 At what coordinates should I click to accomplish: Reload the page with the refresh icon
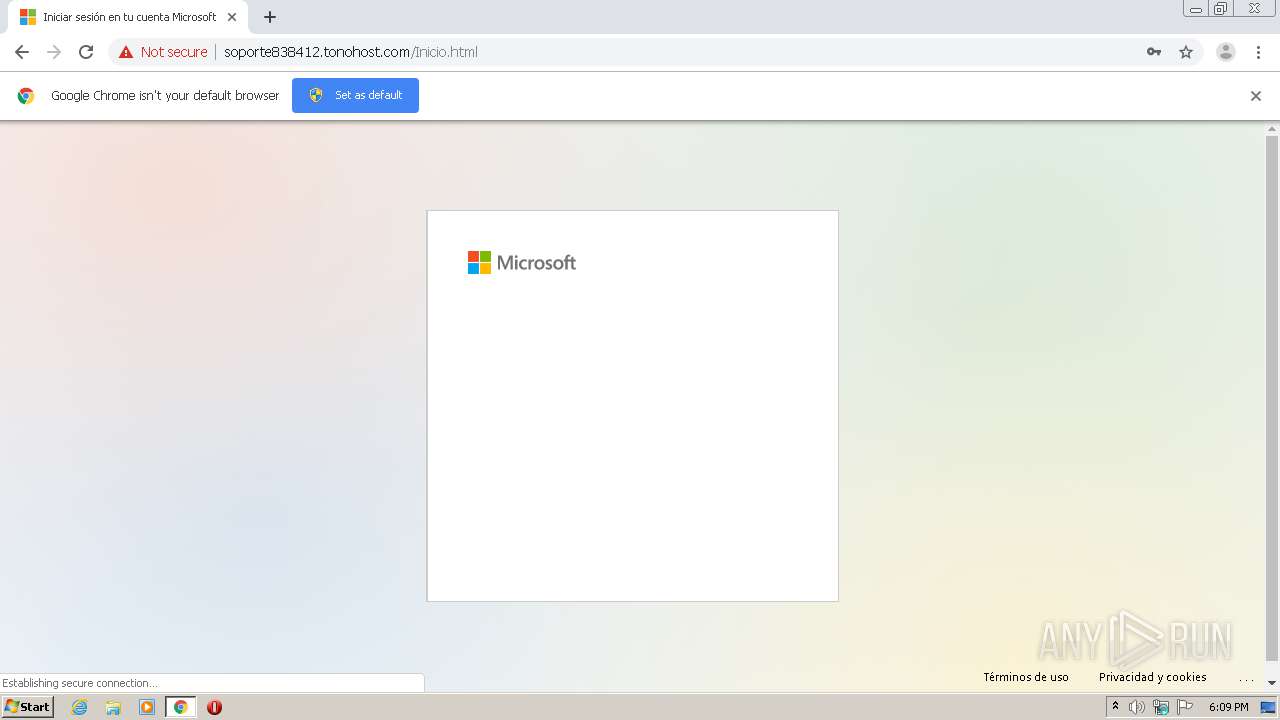click(x=86, y=52)
